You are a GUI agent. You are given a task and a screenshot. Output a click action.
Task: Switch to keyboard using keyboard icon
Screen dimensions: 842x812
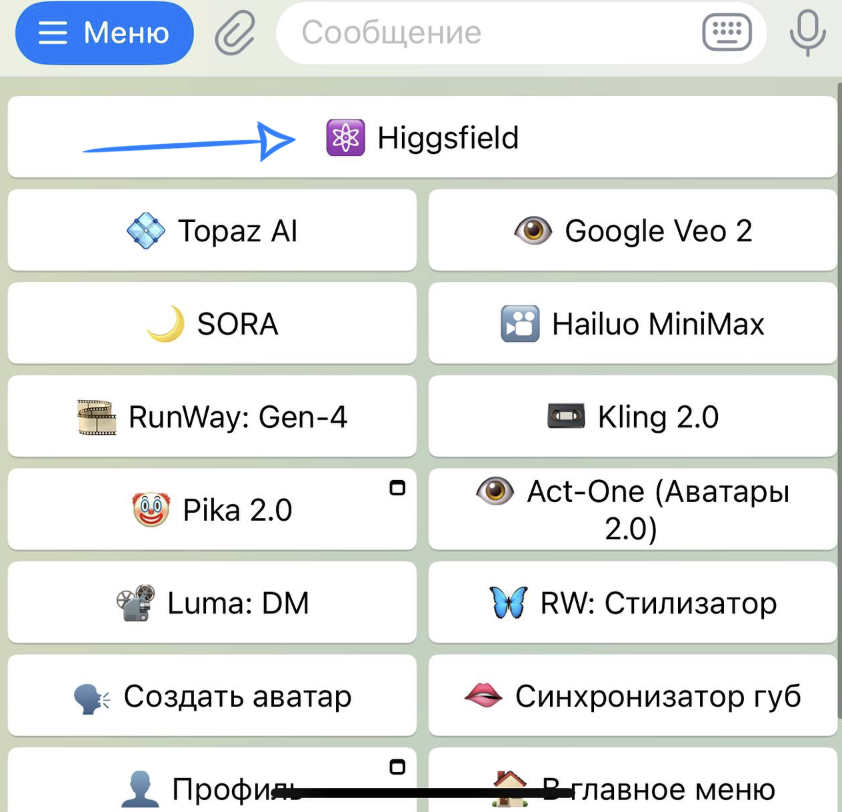coord(726,33)
